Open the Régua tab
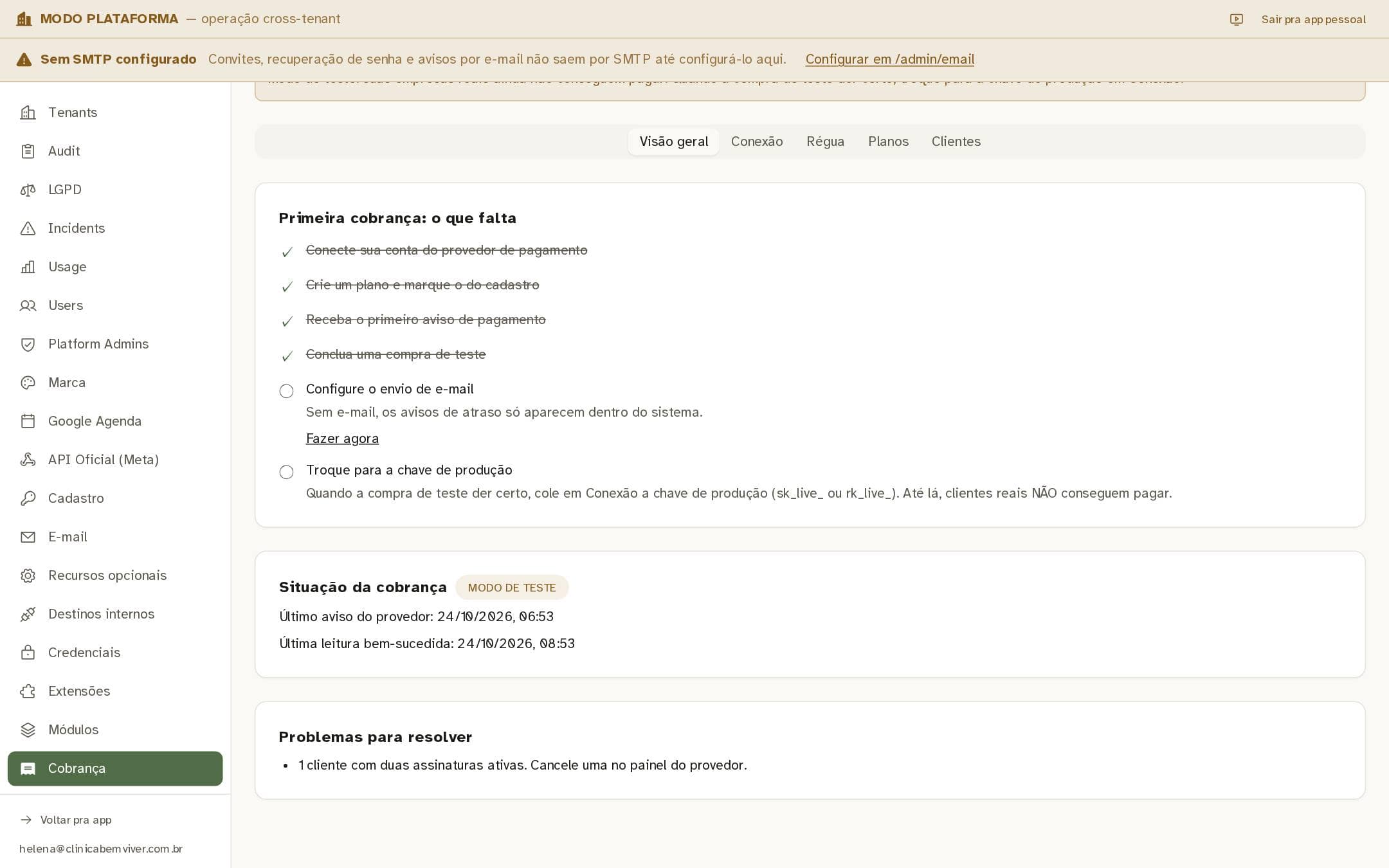The height and width of the screenshot is (868, 1389). (825, 141)
